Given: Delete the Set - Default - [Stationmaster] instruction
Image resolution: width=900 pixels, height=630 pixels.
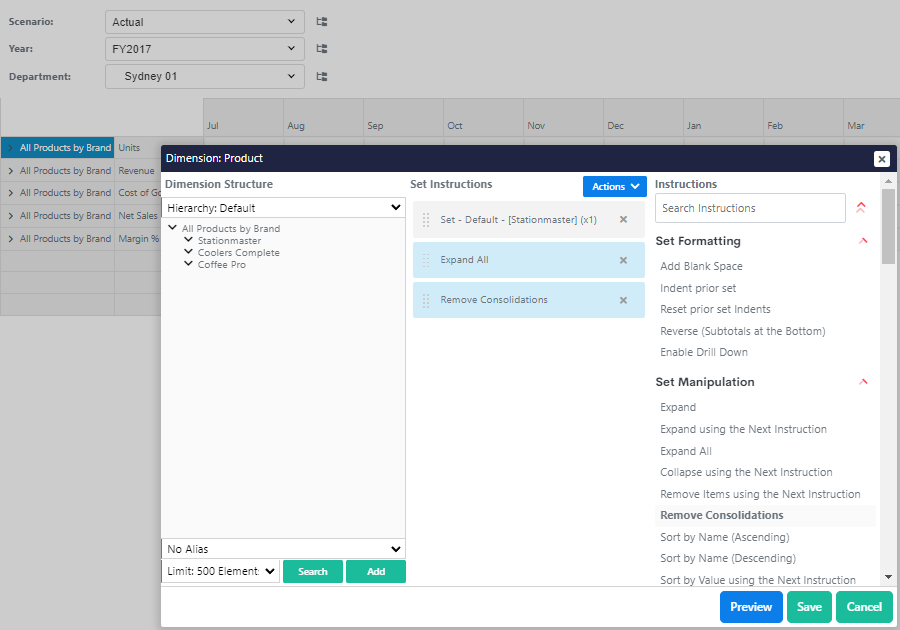Looking at the screenshot, I should point(623,219).
